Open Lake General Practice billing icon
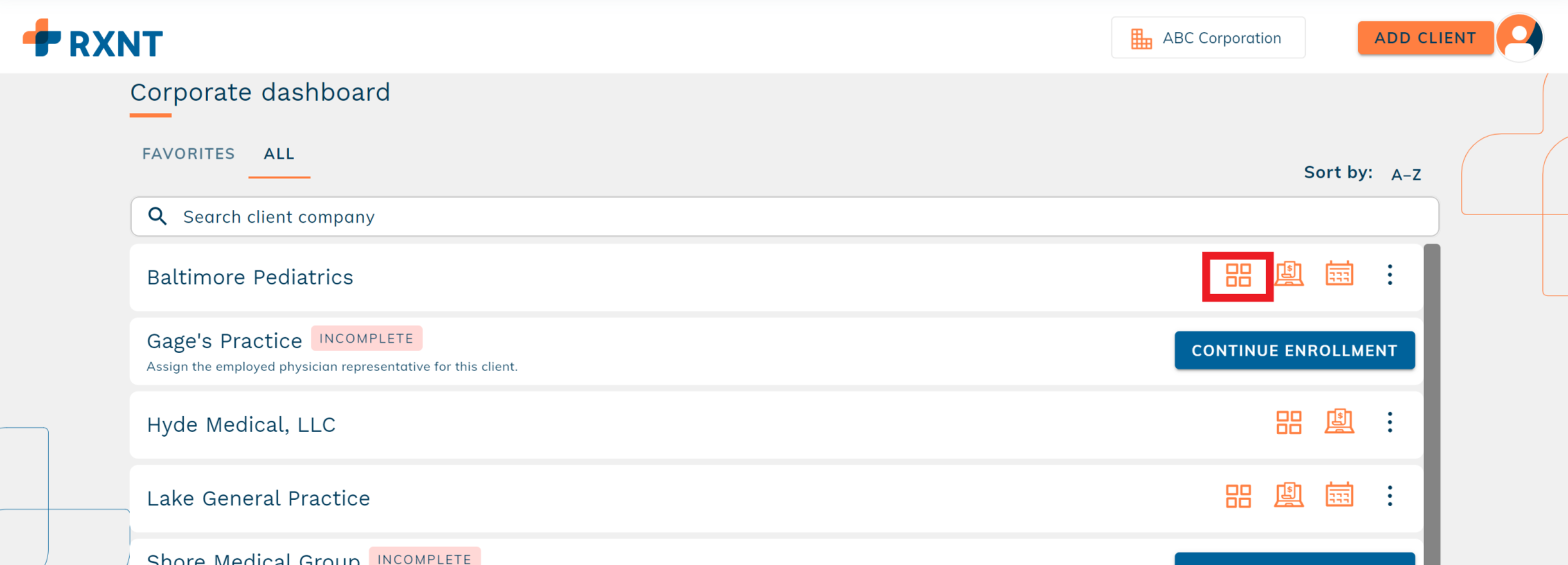This screenshot has height=565, width=1568. coord(1289,495)
